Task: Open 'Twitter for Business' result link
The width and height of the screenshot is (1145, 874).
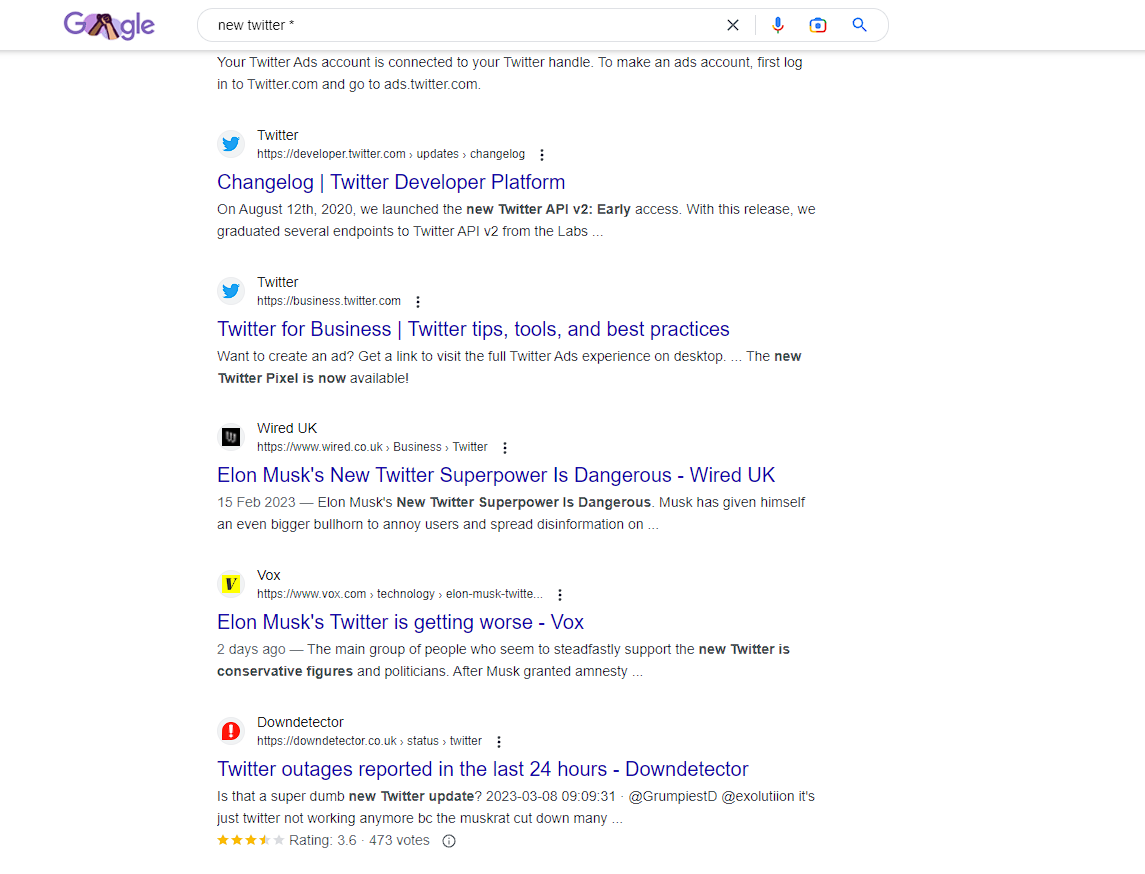Action: pos(473,329)
